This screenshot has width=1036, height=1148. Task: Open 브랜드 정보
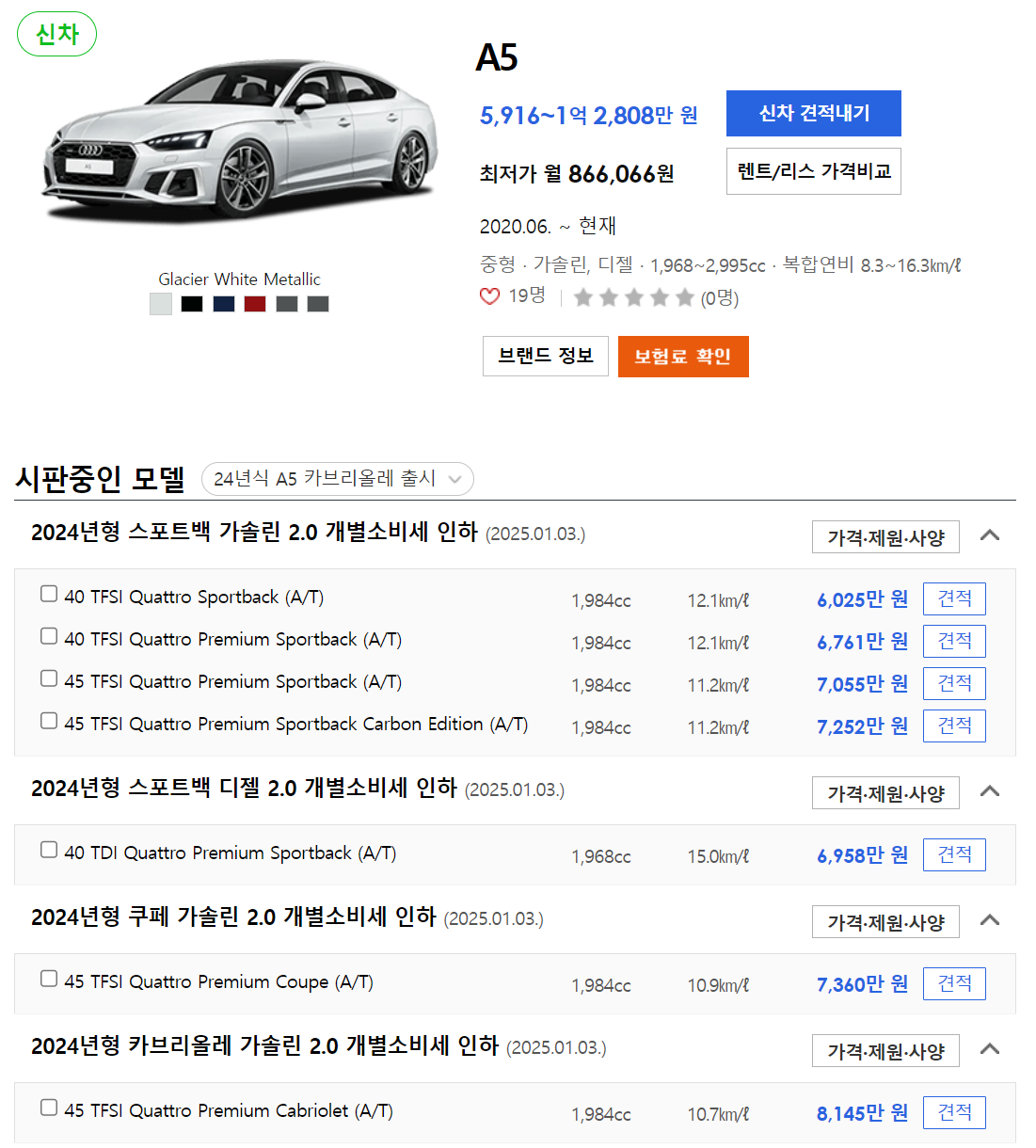pos(546,356)
